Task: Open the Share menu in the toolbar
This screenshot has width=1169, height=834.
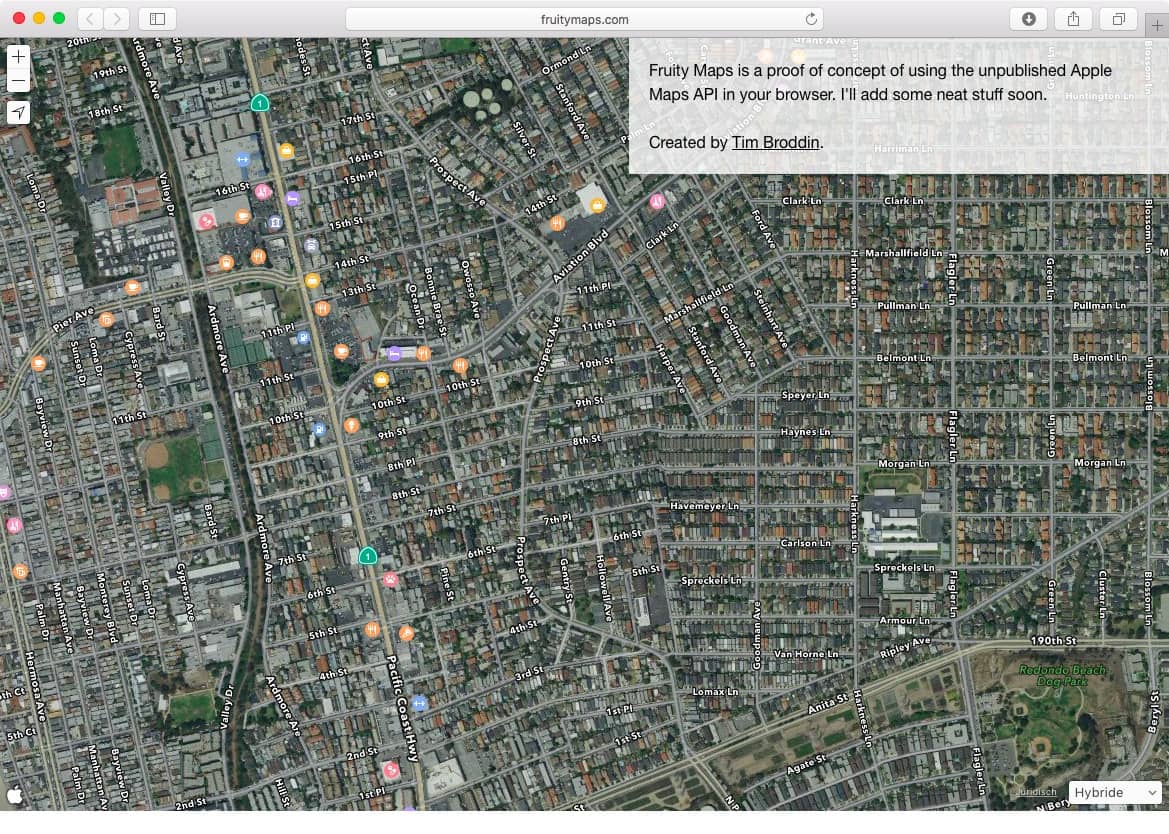Action: 1073,18
